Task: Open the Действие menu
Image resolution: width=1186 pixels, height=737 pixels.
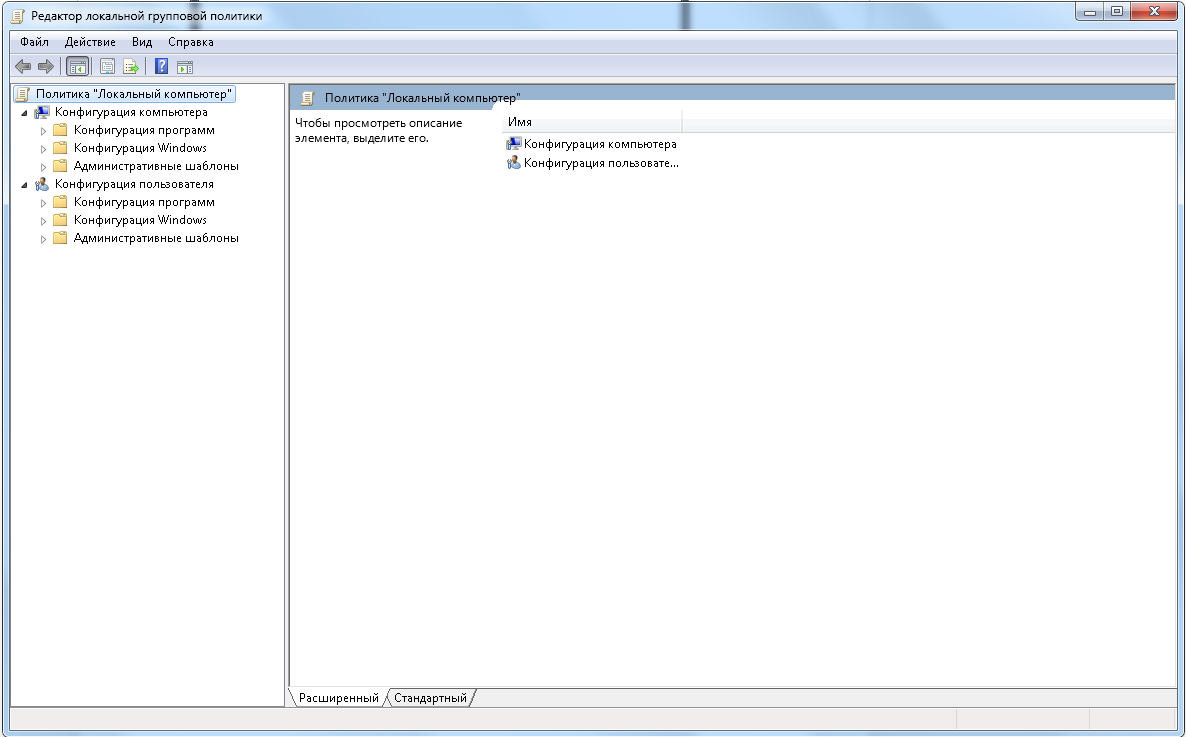Action: (90, 42)
